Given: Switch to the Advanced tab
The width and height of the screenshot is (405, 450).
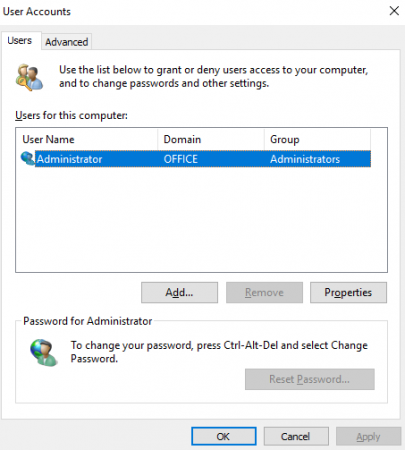Looking at the screenshot, I should [x=67, y=42].
